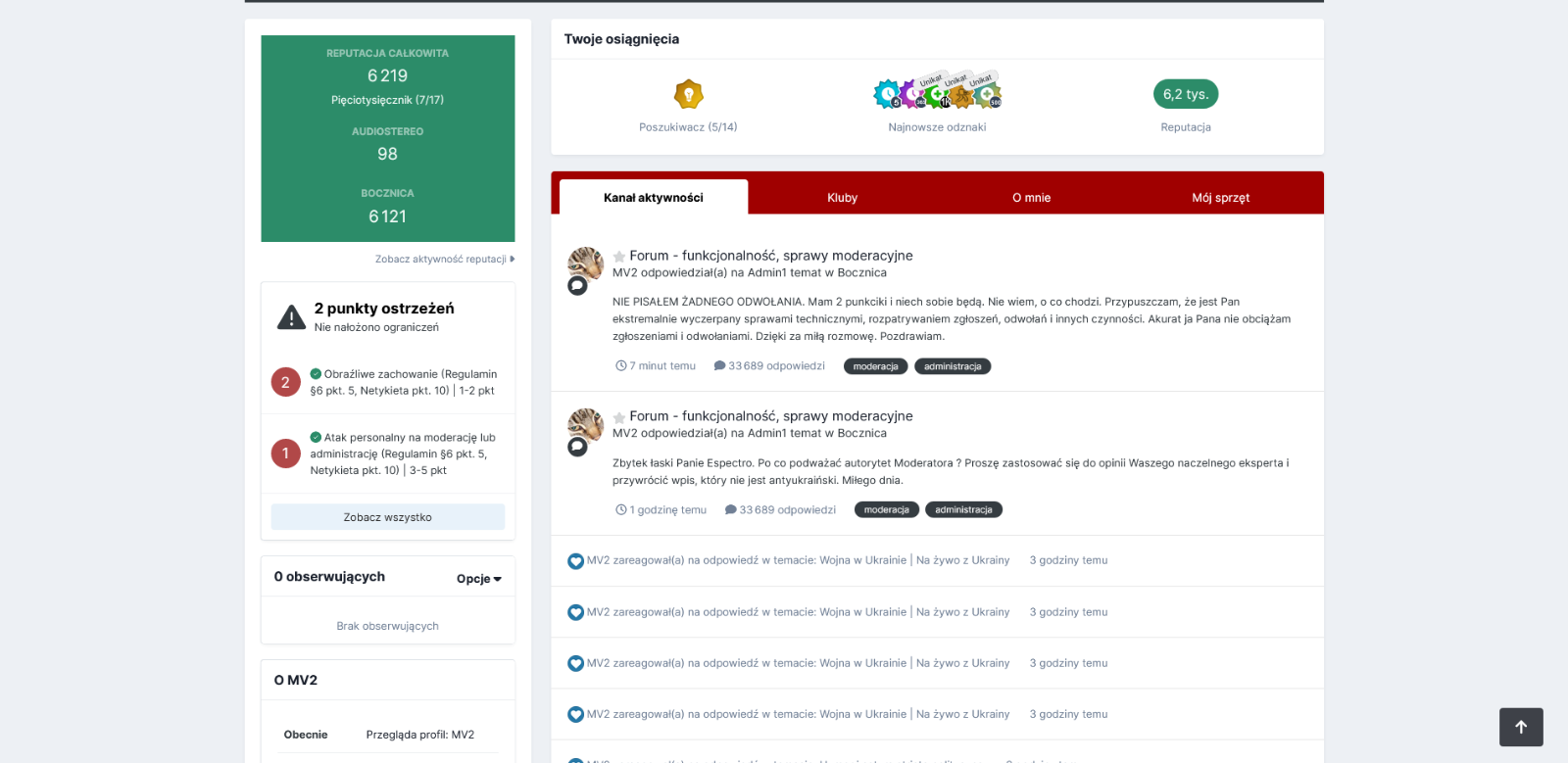Open the topic title of the 1 godzinę temu post
The width and height of the screenshot is (1568, 763).
[771, 416]
